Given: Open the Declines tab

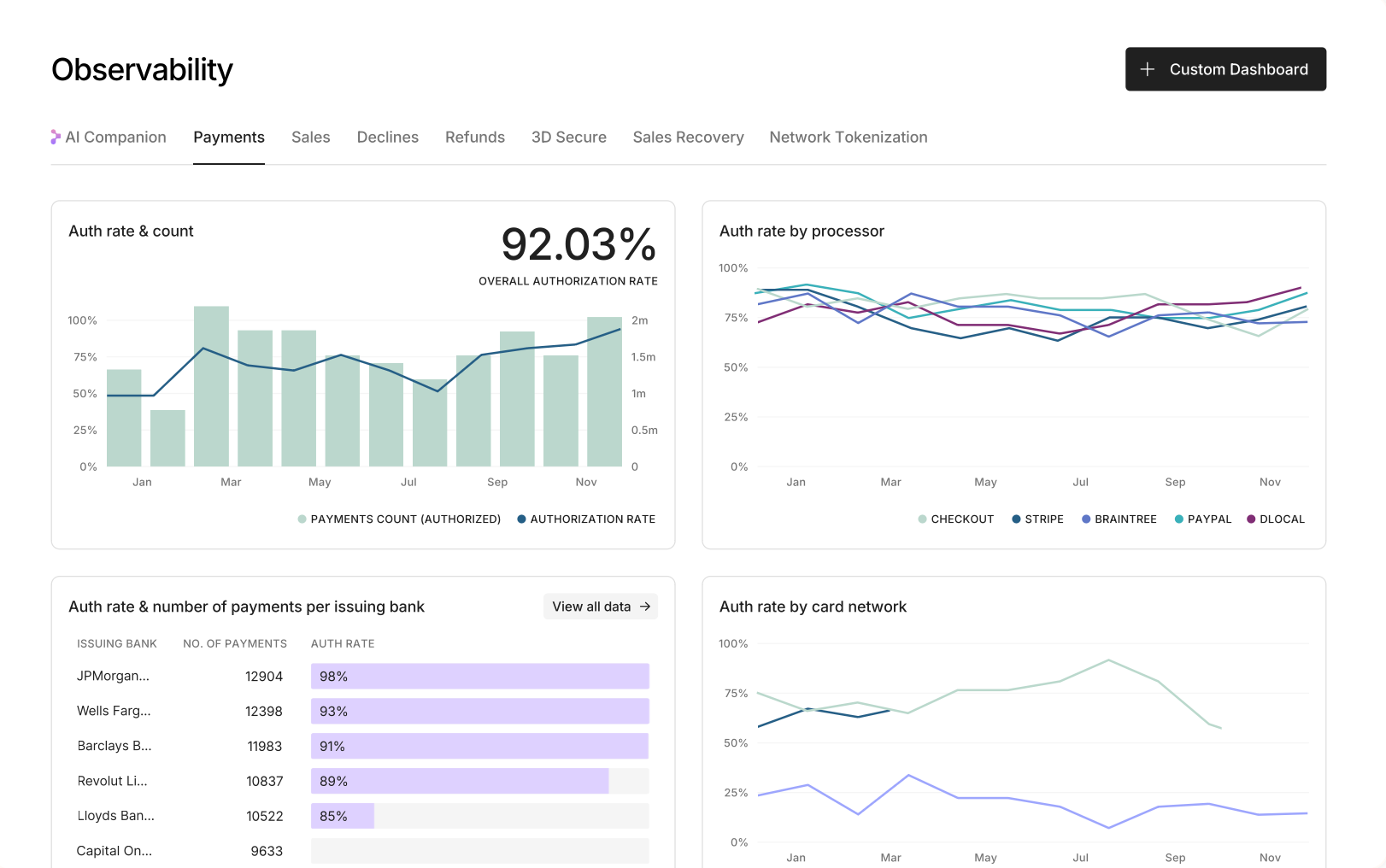Looking at the screenshot, I should point(388,138).
